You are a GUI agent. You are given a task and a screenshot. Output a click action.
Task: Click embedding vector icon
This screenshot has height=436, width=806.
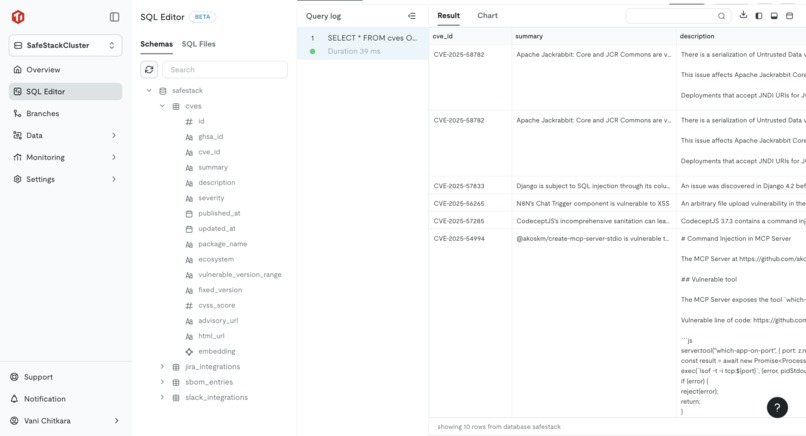coord(189,352)
